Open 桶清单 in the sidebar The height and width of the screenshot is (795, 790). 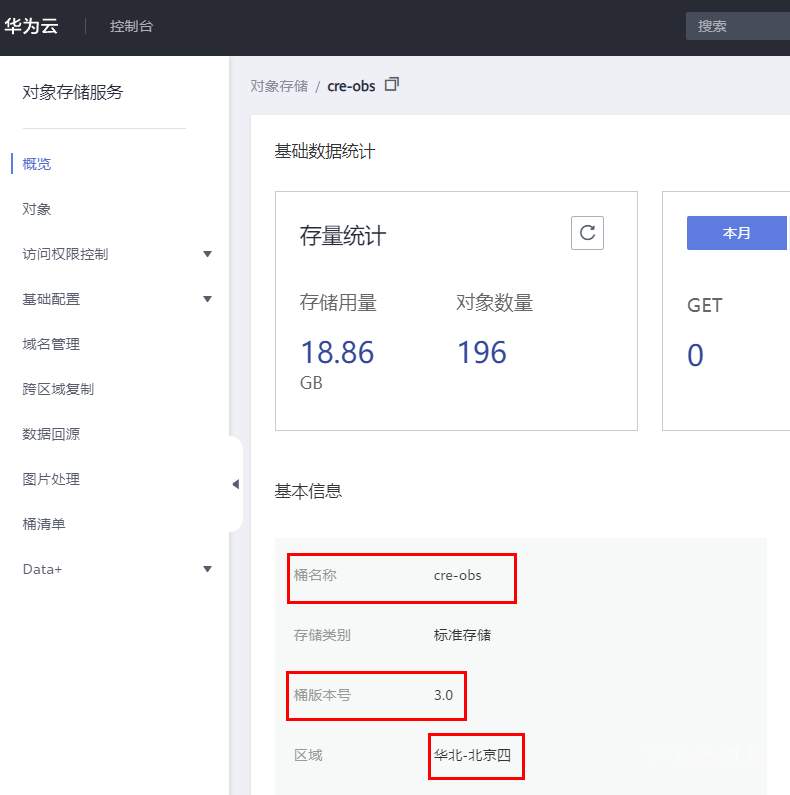[x=44, y=524]
